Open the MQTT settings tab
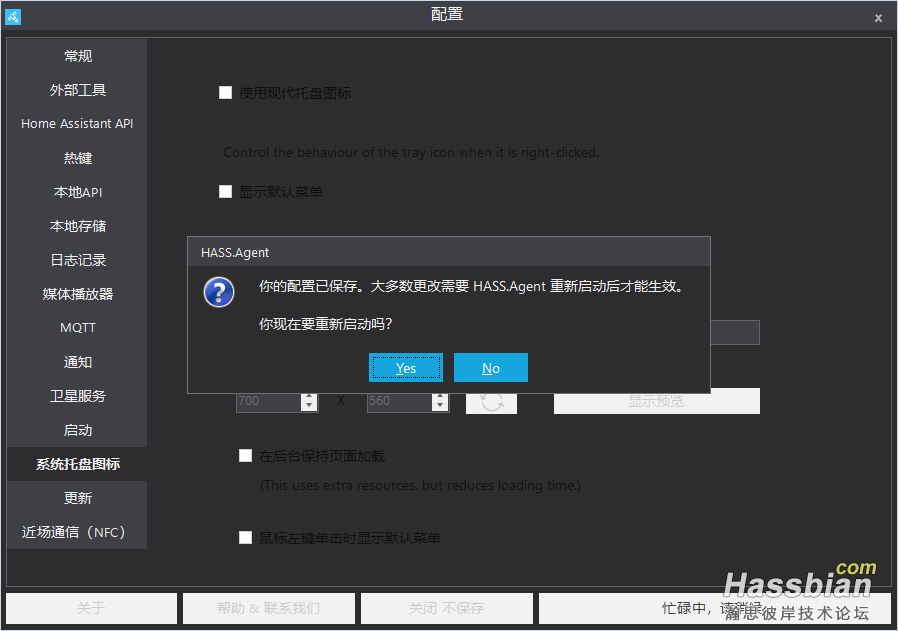The height and width of the screenshot is (631, 898). tap(77, 328)
